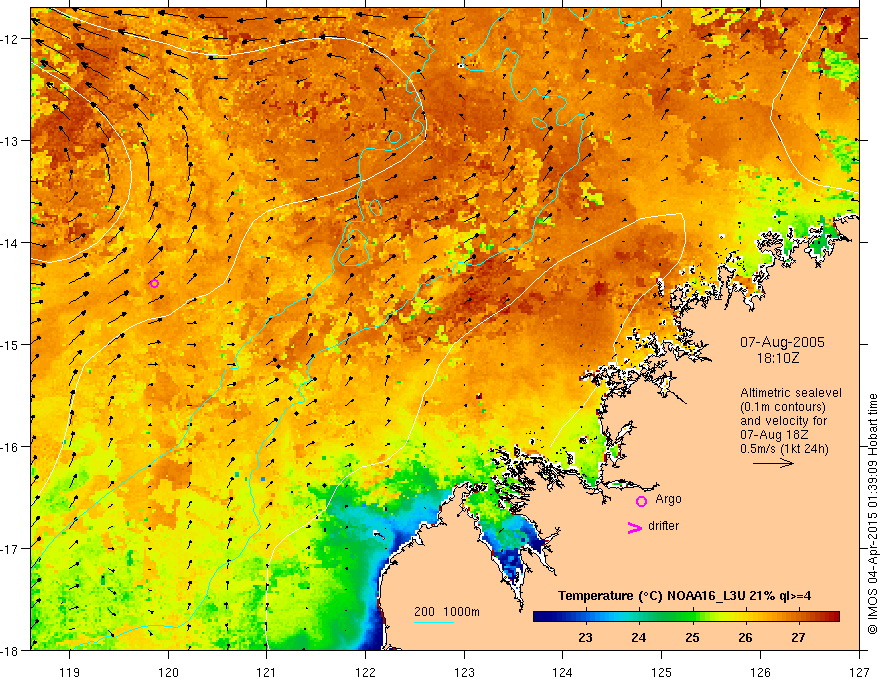Click the '07-Aug 18Z' legend line

point(772,435)
